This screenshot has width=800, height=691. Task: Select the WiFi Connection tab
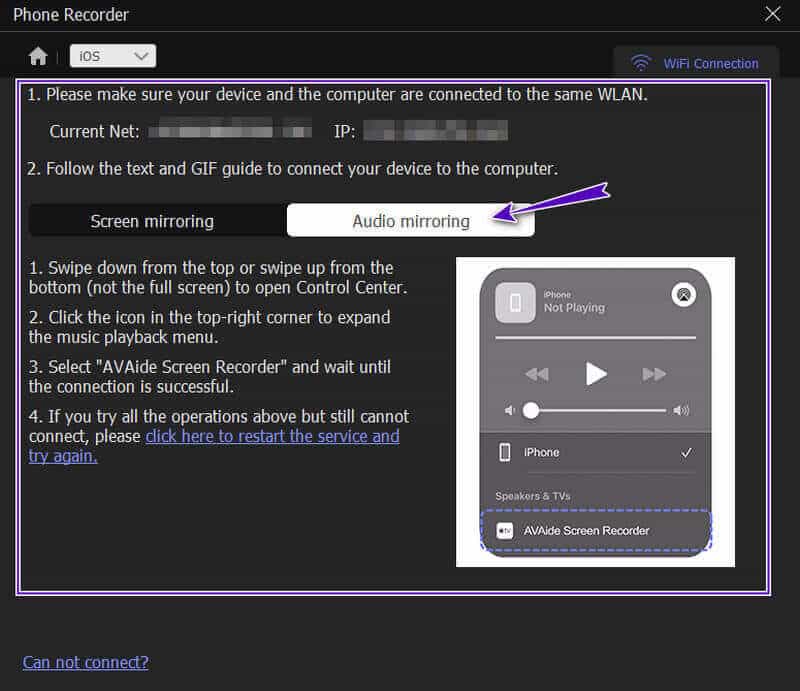695,63
